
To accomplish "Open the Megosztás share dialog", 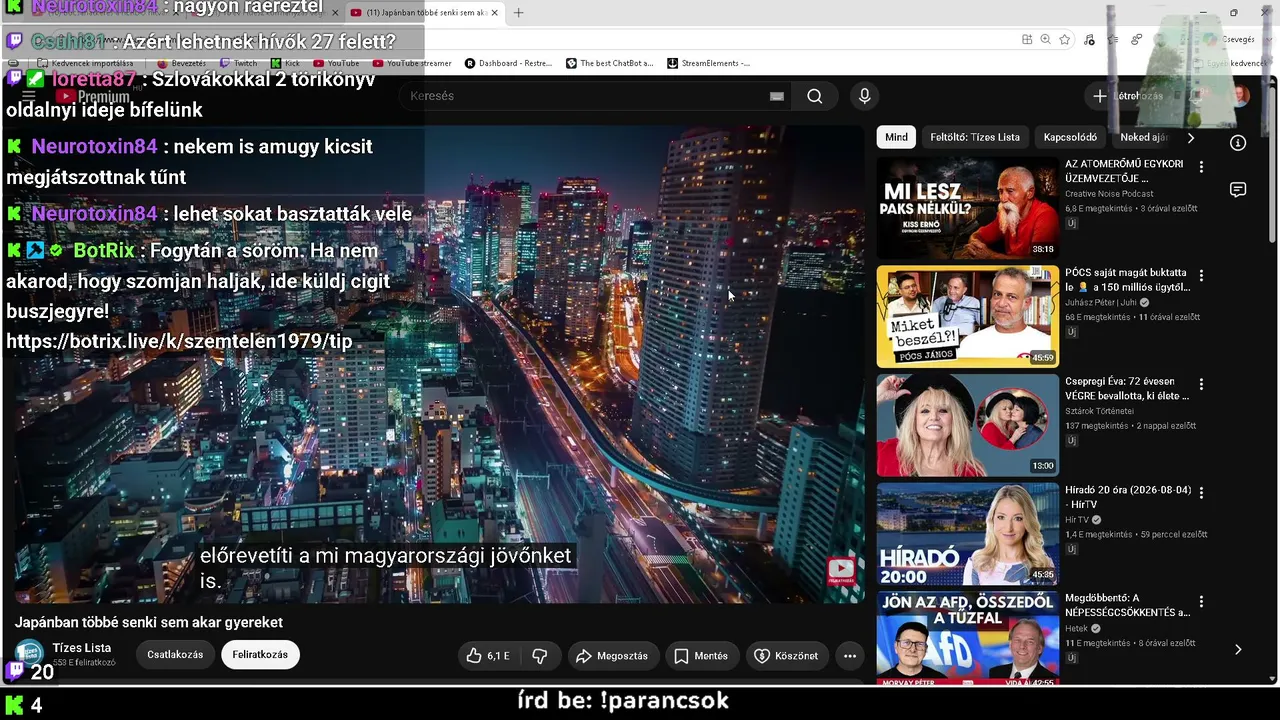I will point(612,656).
